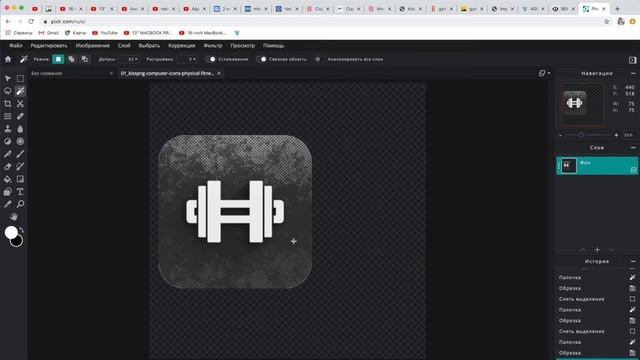Open the Слой menu
Image resolution: width=640 pixels, height=360 pixels.
(124, 46)
